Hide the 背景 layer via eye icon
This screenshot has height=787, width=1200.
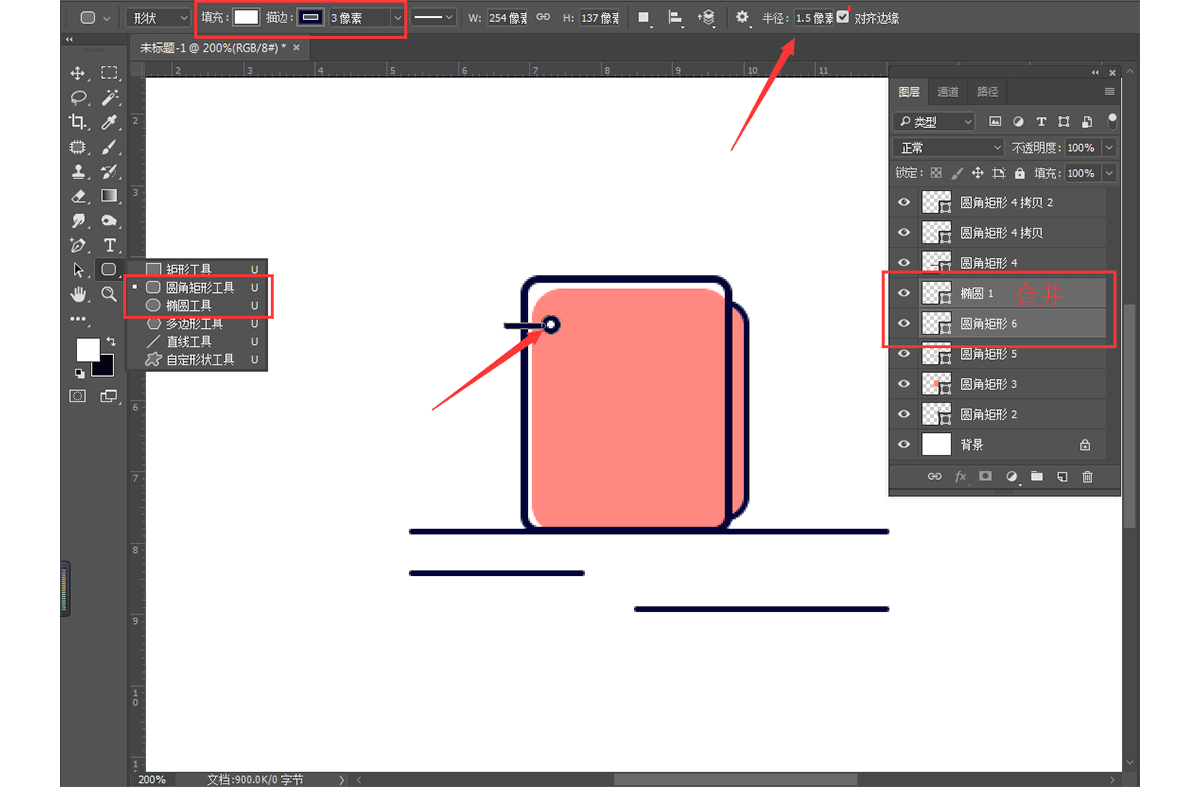[x=904, y=444]
